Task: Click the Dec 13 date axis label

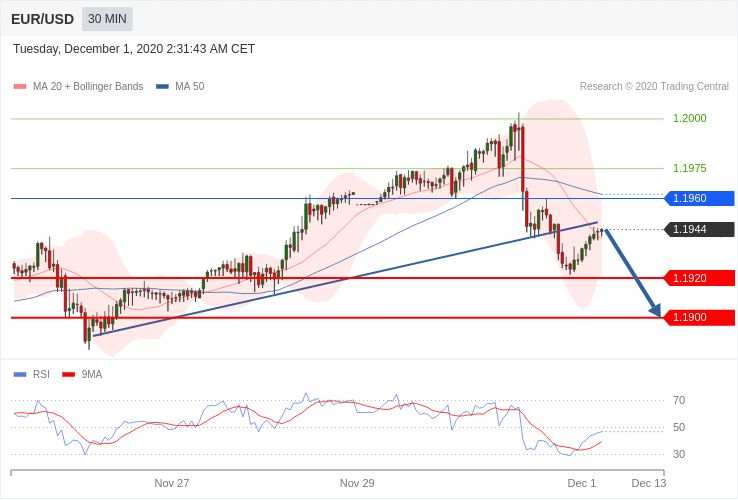Action: 649,483
